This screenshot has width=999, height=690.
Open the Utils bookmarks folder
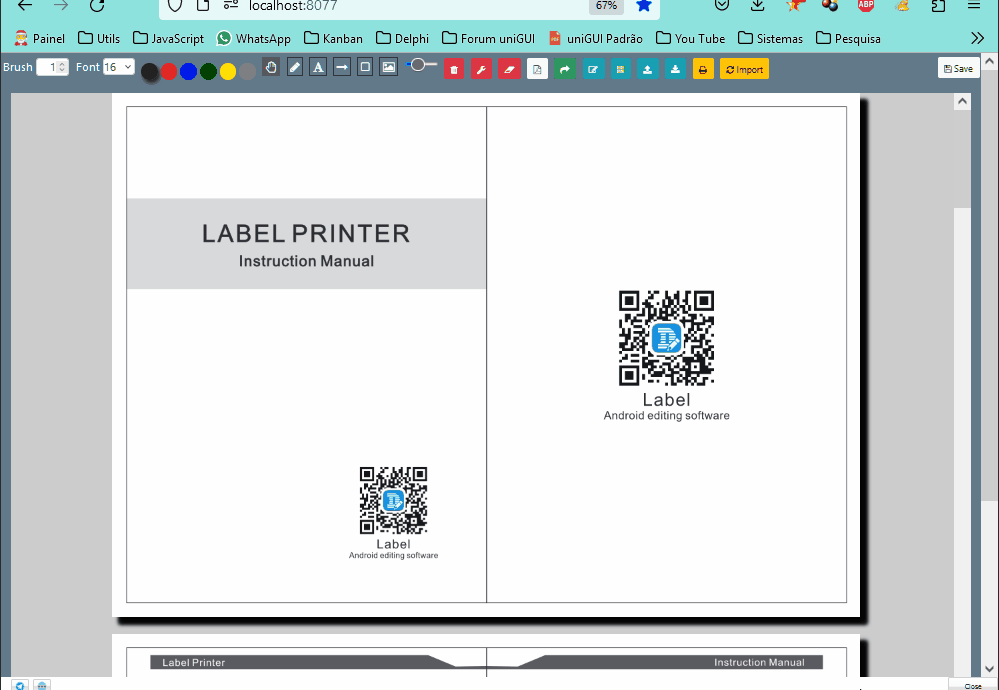click(99, 38)
